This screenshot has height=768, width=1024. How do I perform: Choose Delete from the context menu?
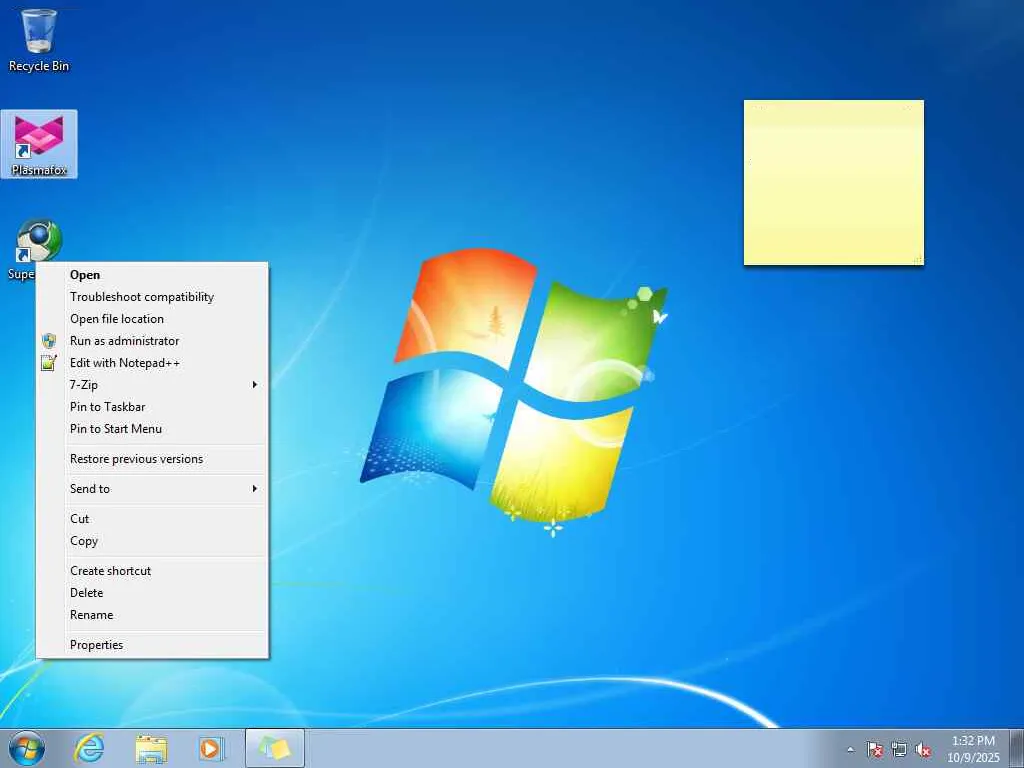point(152,593)
